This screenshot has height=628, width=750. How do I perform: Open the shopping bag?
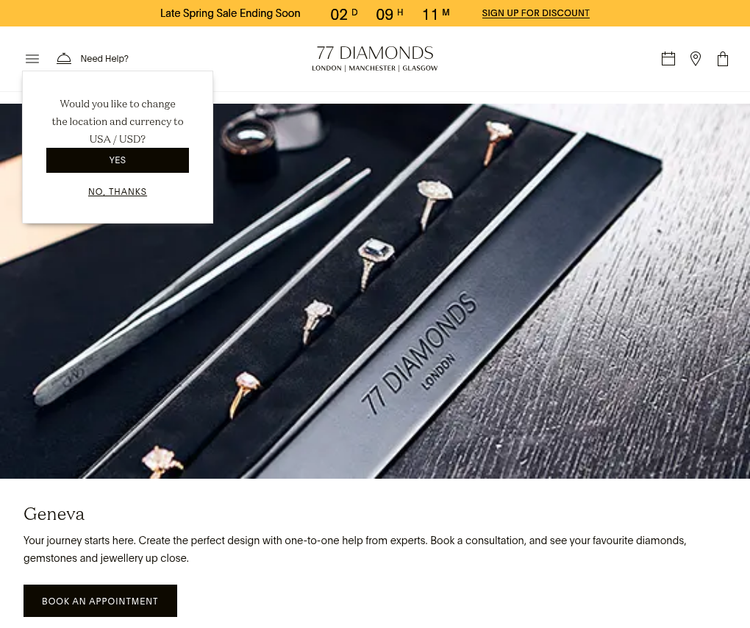tap(722, 59)
